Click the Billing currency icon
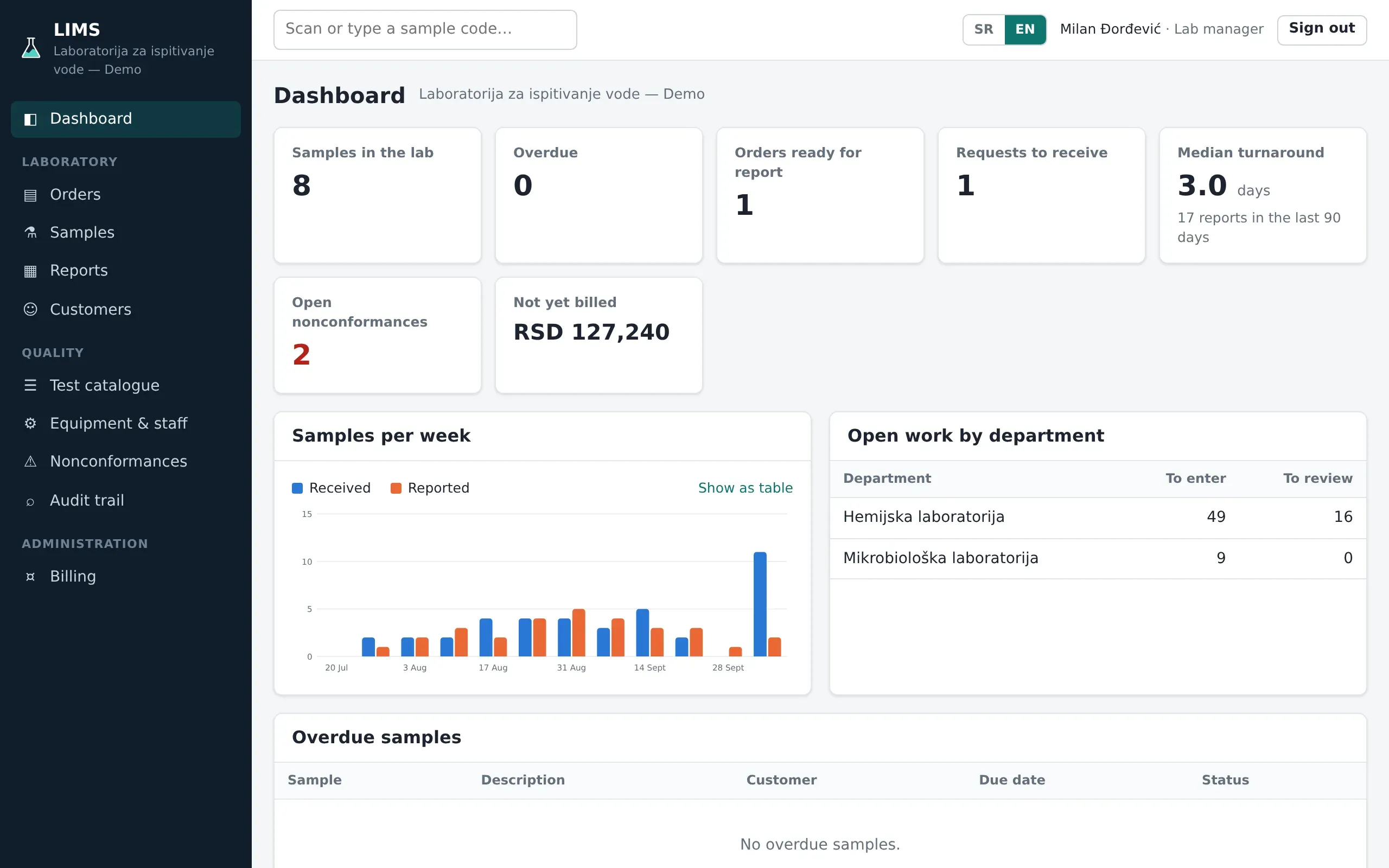This screenshot has height=868, width=1389. (30, 576)
